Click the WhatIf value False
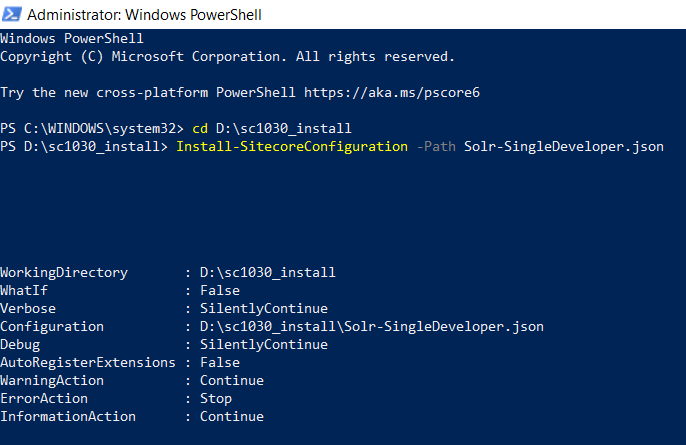 click(220, 291)
